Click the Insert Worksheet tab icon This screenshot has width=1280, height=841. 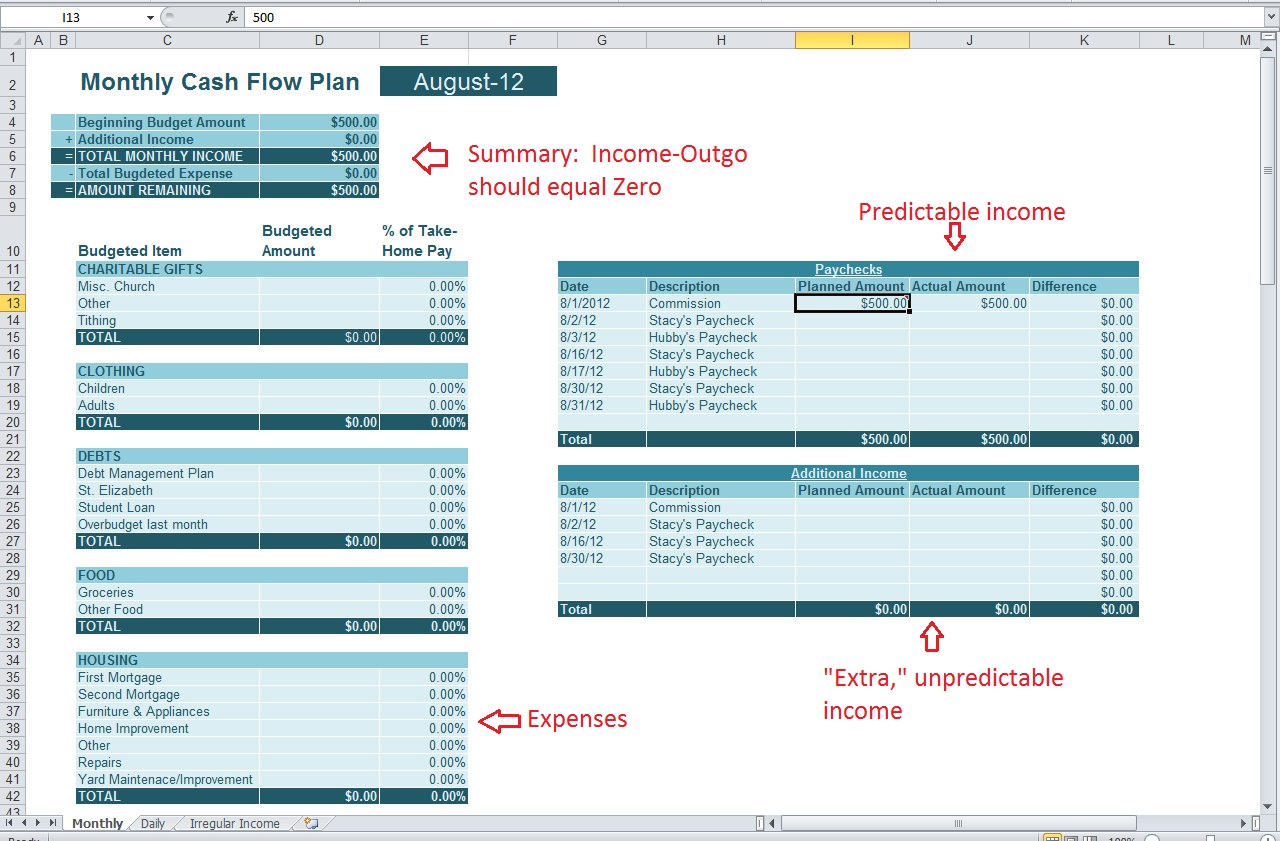(311, 823)
